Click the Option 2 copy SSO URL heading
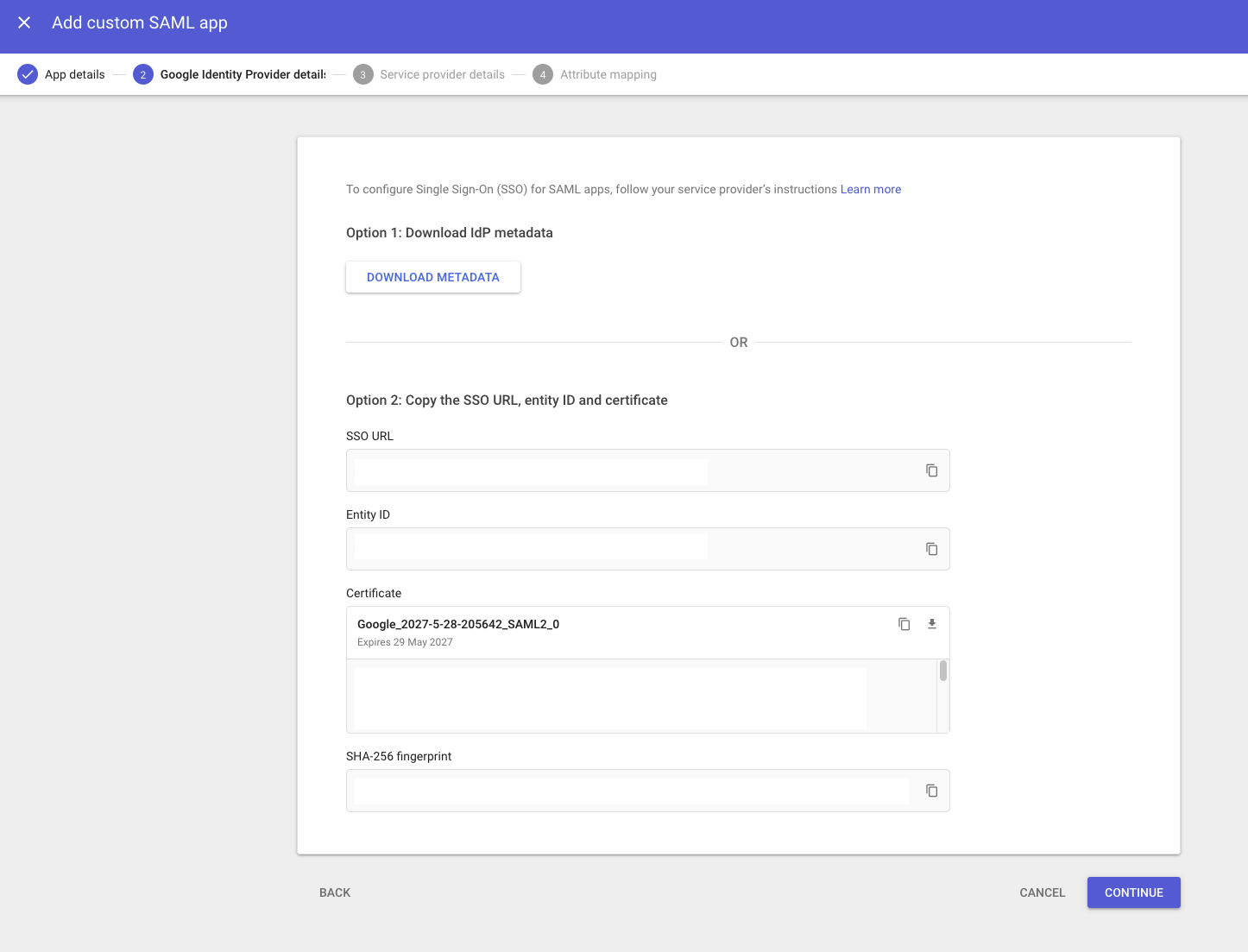This screenshot has height=952, width=1248. pyautogui.click(x=507, y=400)
